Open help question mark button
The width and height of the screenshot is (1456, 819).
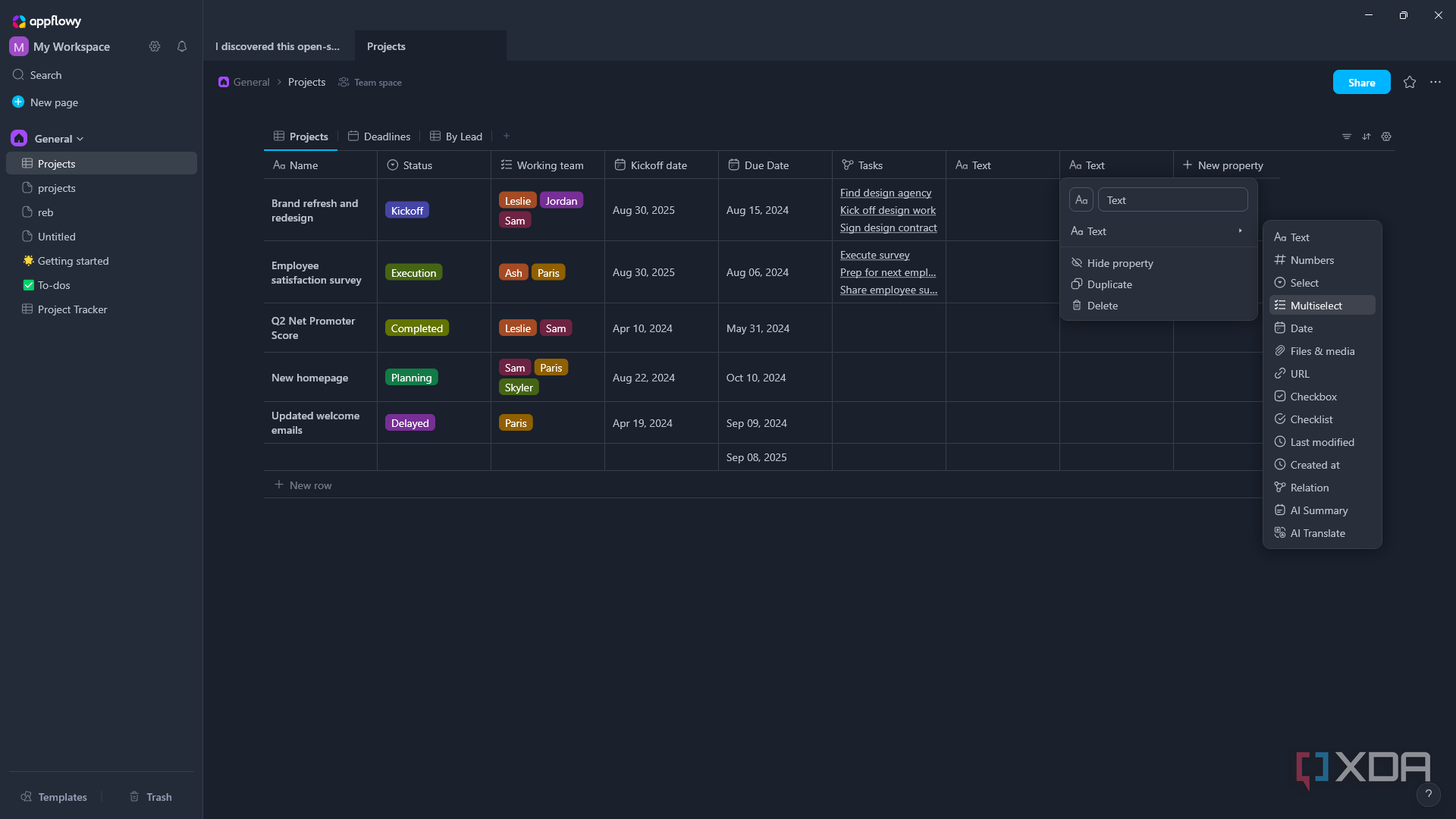coord(1429,794)
